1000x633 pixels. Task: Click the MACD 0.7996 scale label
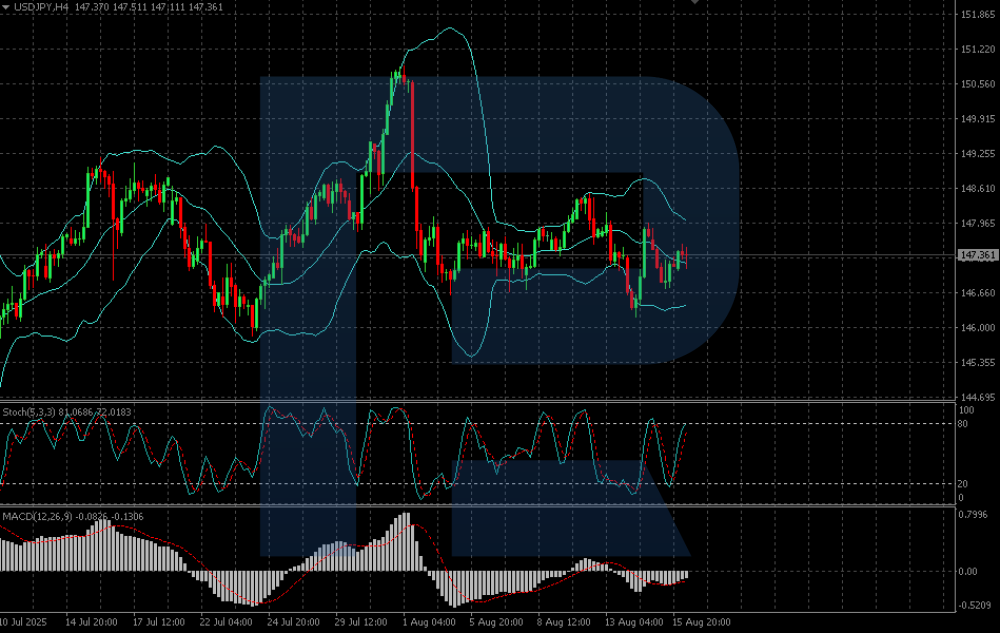point(974,515)
